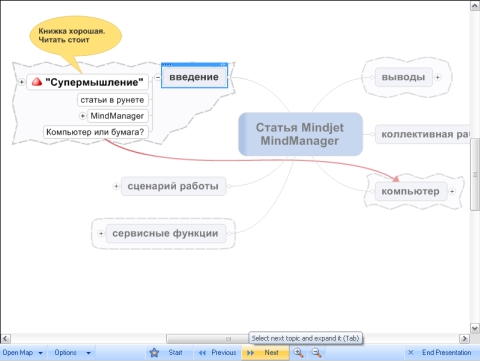Expand the "Супермышление" topic

click(x=21, y=82)
